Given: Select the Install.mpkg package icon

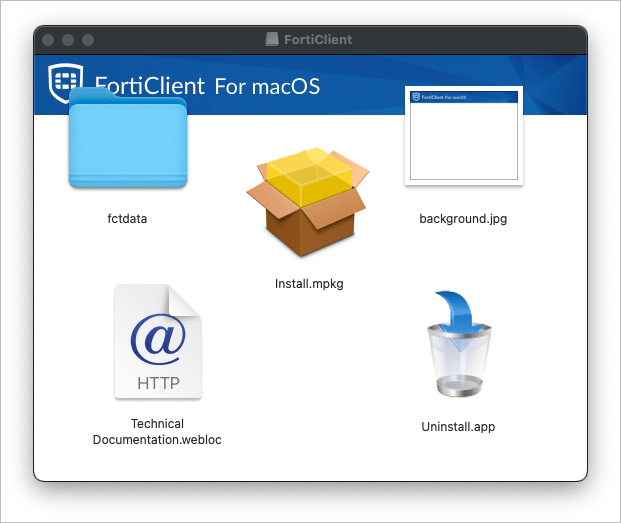Looking at the screenshot, I should click(308, 202).
